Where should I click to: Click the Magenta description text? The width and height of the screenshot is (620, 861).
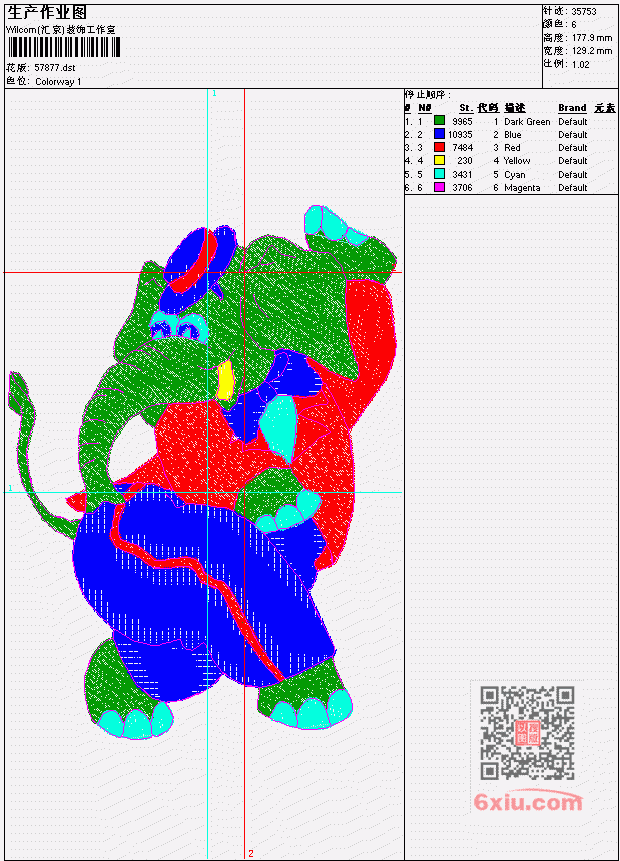pos(522,188)
